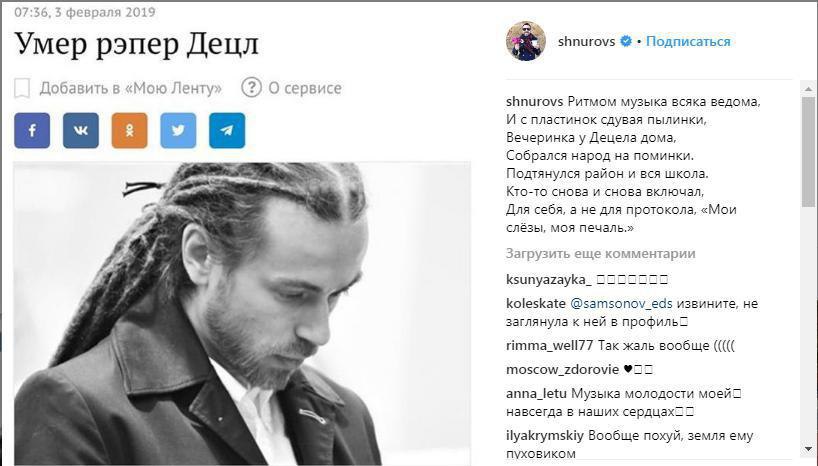This screenshot has width=818, height=466.
Task: Open the shnurovs profile avatar
Action: 526,41
